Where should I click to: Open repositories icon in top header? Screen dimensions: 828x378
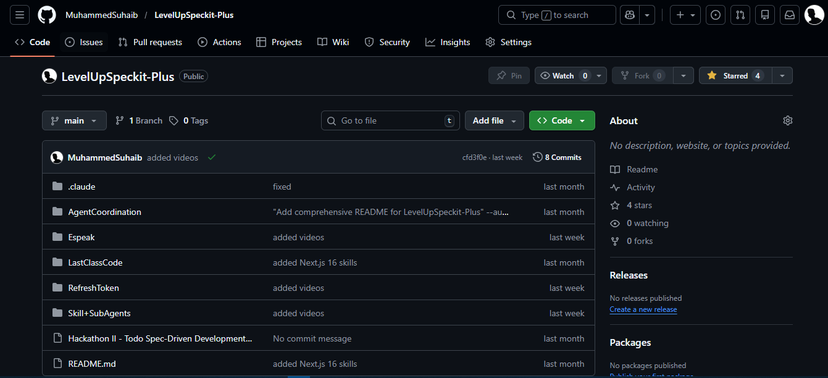pyautogui.click(x=765, y=15)
